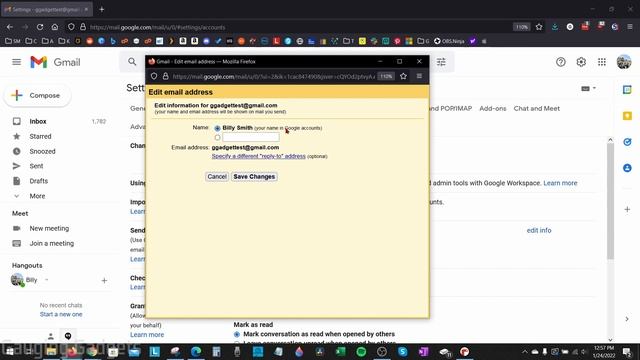Open Gmail settings gear icon

pos(581,62)
